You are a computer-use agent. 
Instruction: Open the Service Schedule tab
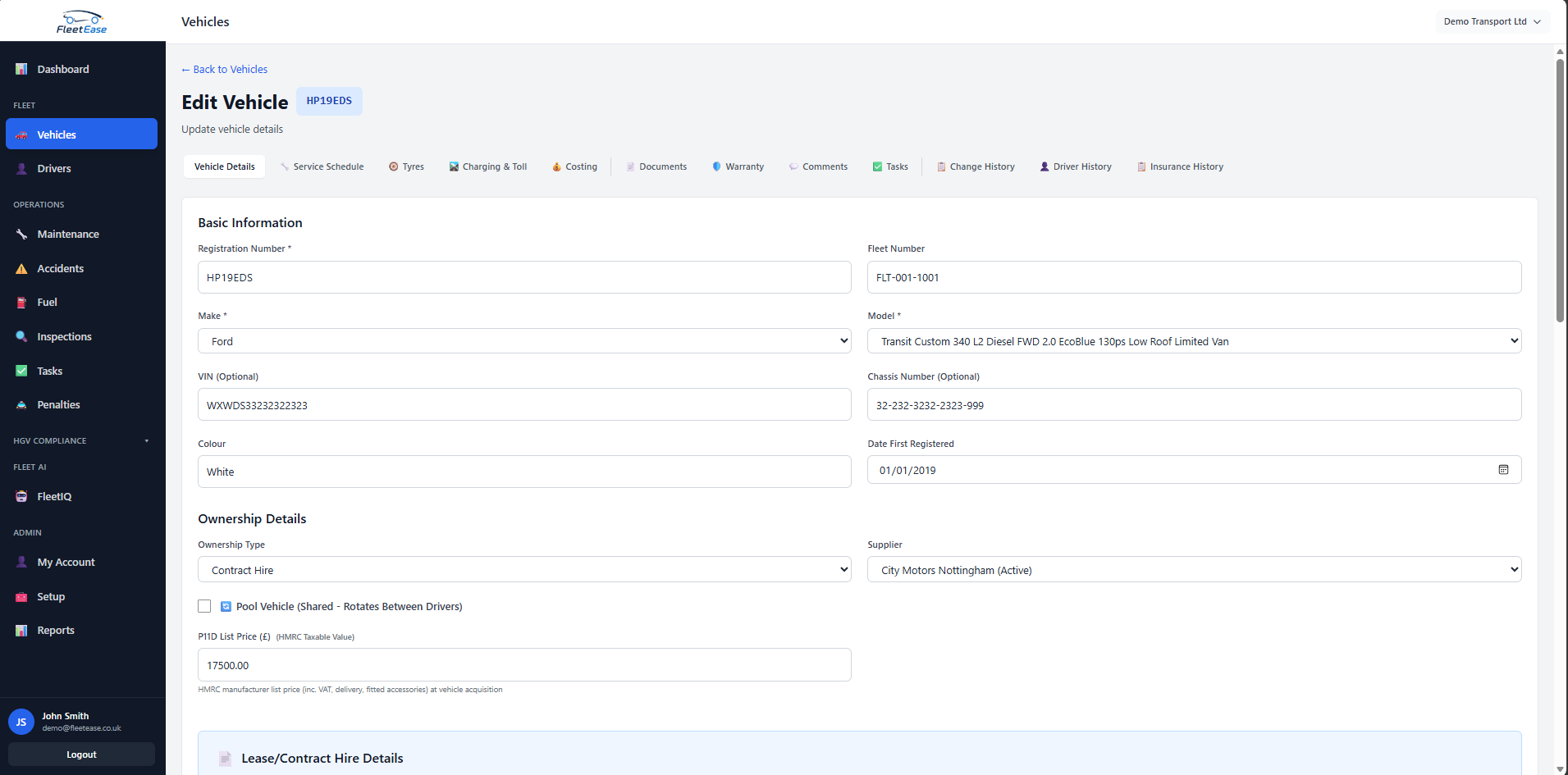(322, 166)
